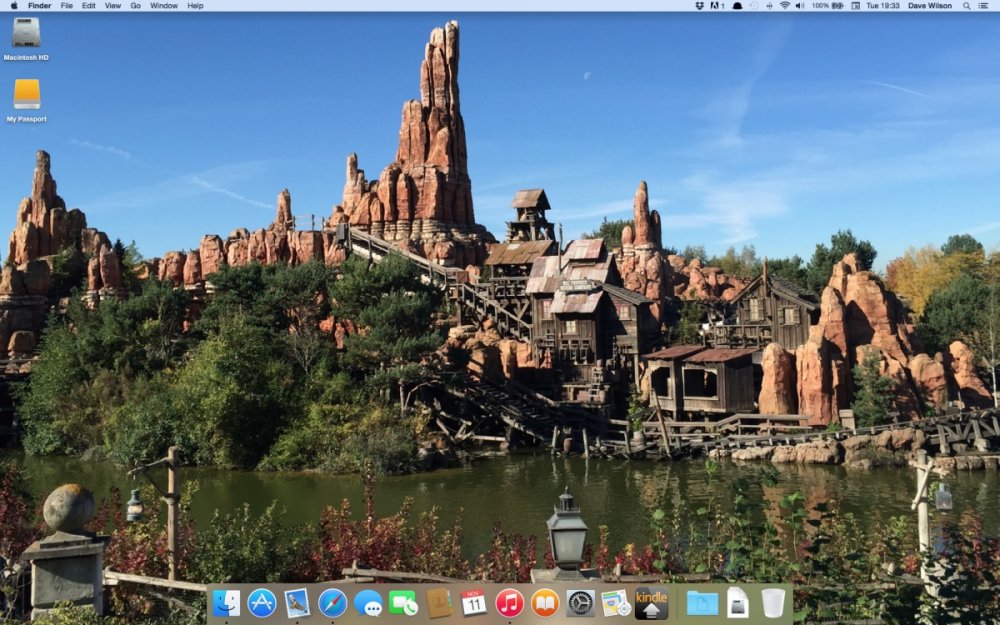
Task: Open the Dave Wilson user menu
Action: (x=930, y=6)
